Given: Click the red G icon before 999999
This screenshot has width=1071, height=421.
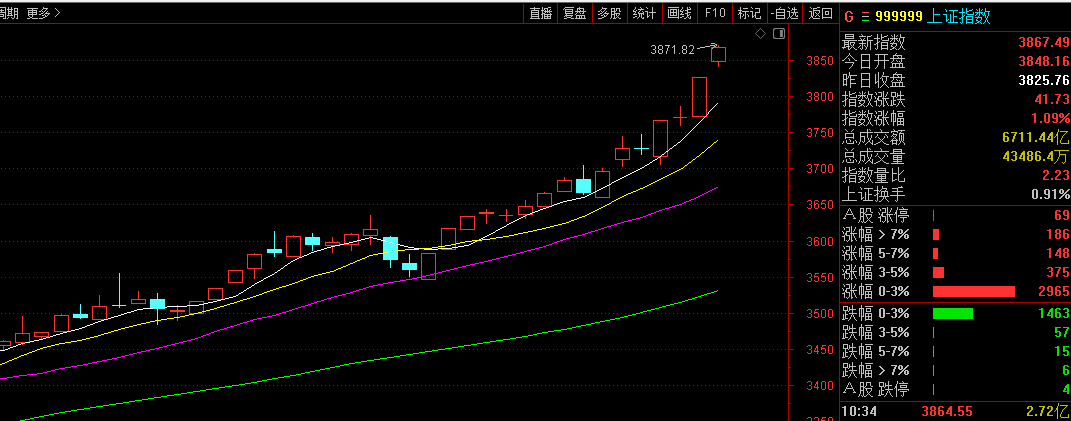Looking at the screenshot, I should [849, 17].
